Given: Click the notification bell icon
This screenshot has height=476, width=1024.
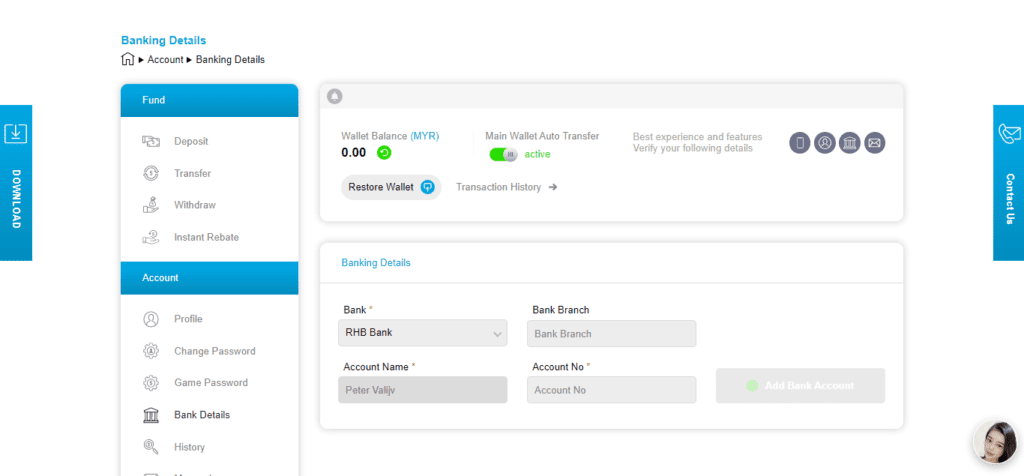Looking at the screenshot, I should point(334,97).
